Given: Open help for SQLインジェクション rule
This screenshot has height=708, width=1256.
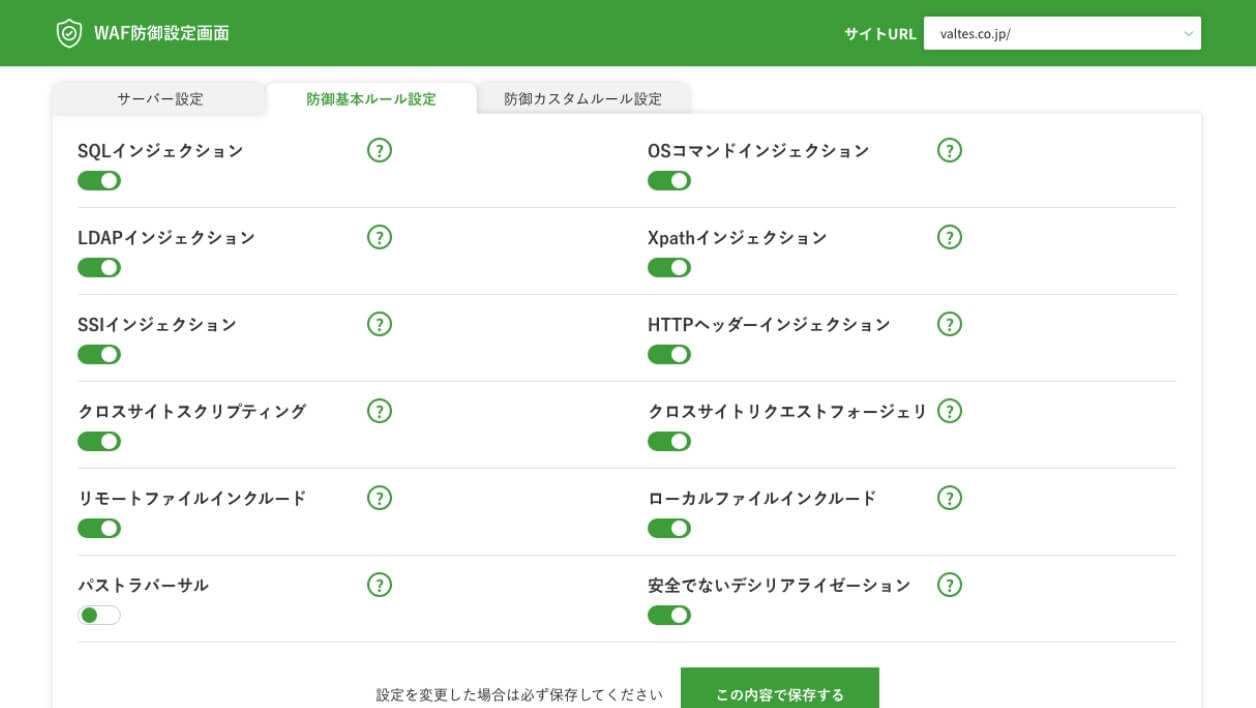Looking at the screenshot, I should (x=379, y=150).
